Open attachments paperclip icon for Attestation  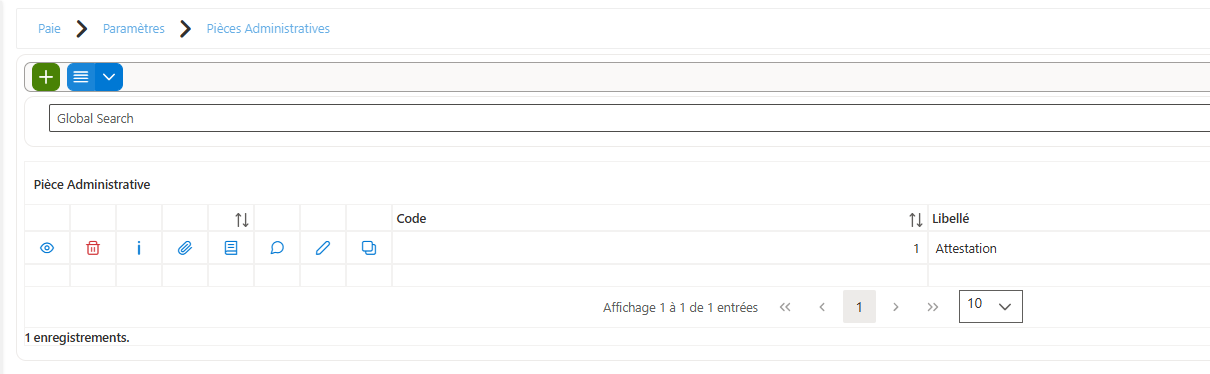pyautogui.click(x=185, y=248)
